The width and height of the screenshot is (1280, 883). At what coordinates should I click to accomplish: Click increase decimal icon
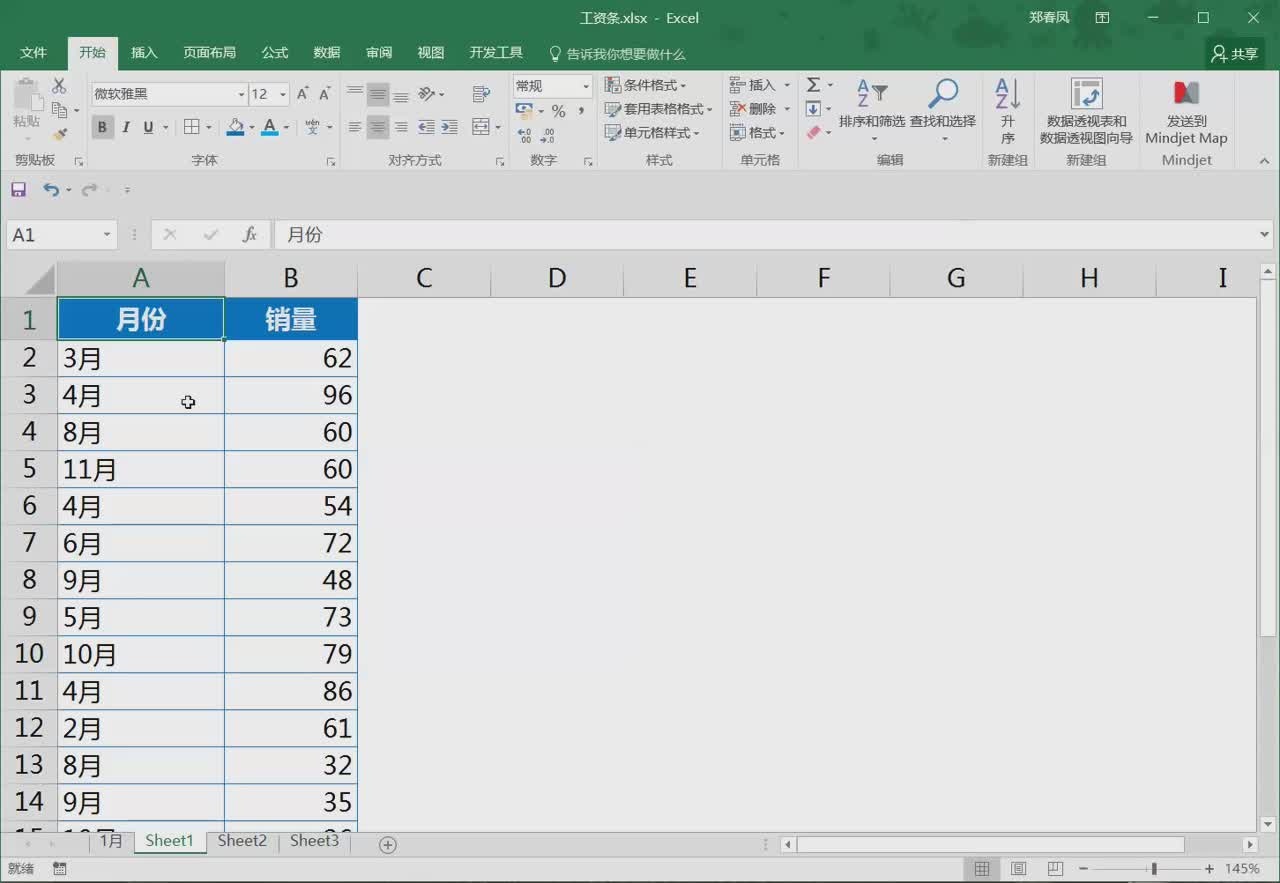tap(523, 136)
